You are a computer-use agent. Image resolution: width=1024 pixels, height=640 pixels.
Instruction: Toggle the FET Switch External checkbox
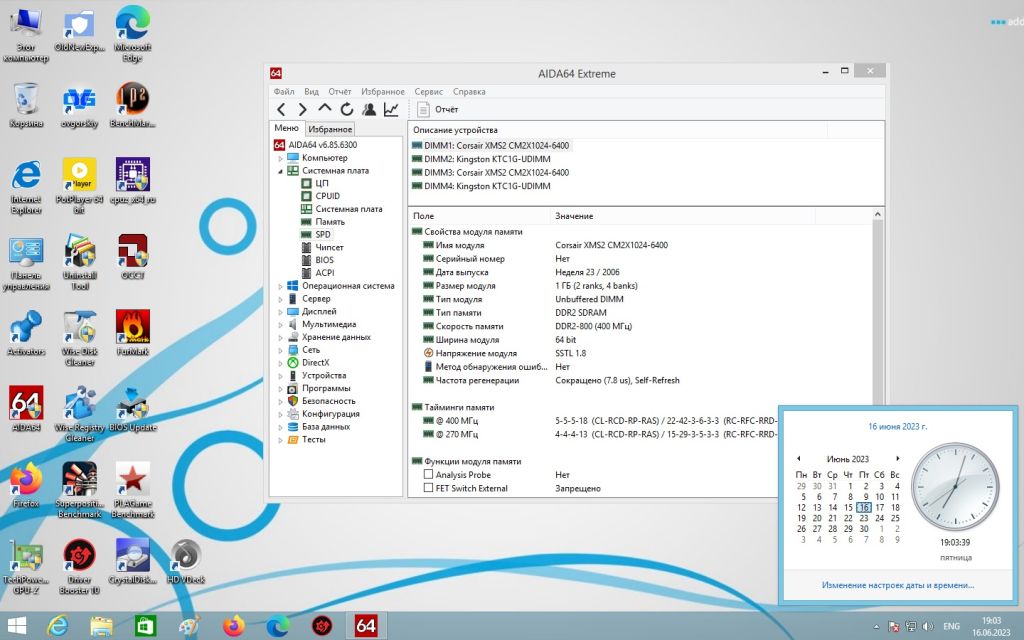pos(428,488)
